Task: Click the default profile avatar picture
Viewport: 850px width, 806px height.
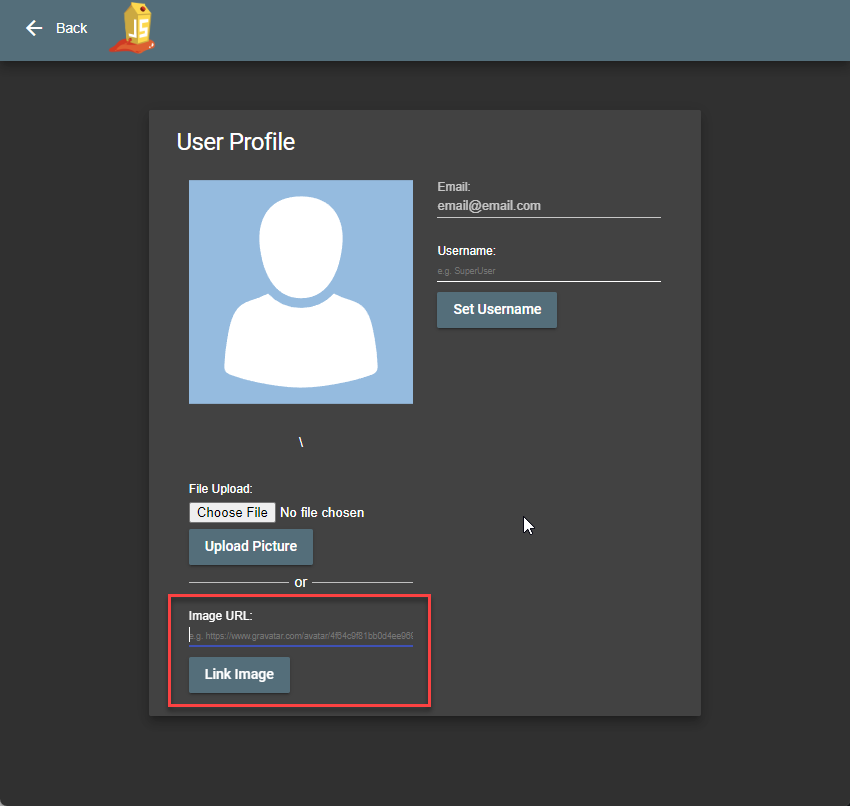Action: click(x=300, y=292)
